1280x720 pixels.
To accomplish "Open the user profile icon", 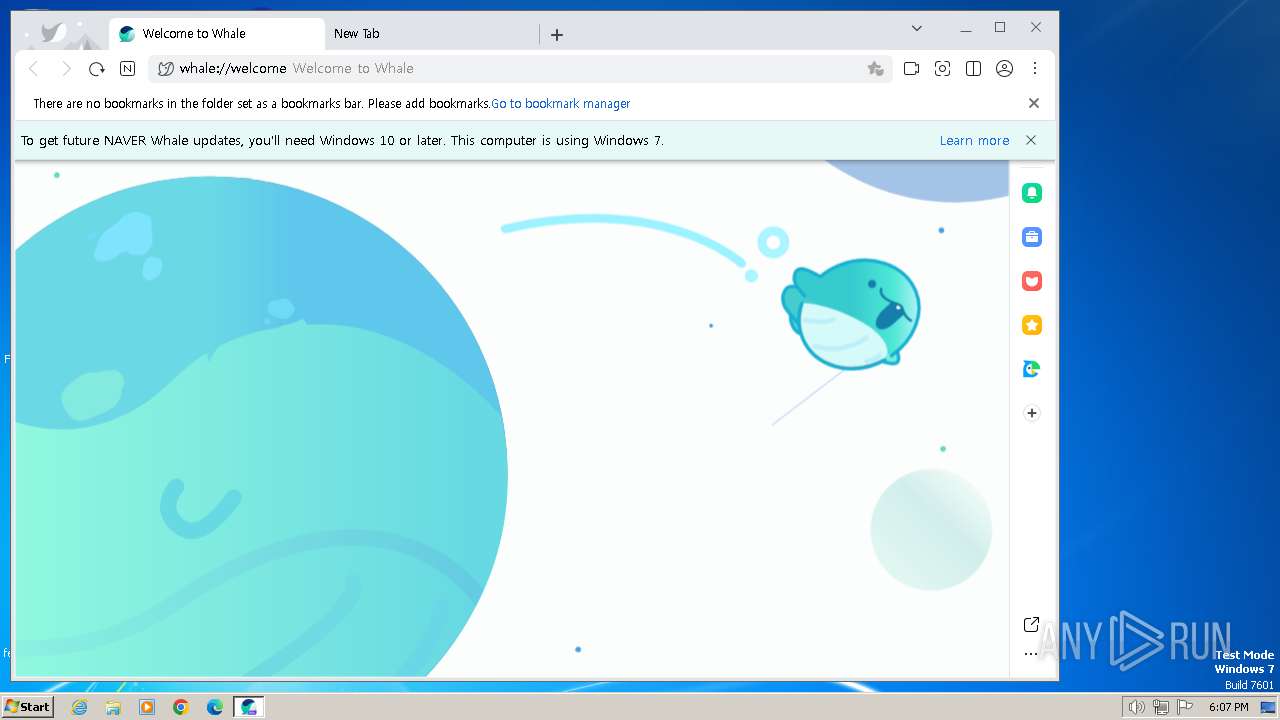I will click(1004, 69).
